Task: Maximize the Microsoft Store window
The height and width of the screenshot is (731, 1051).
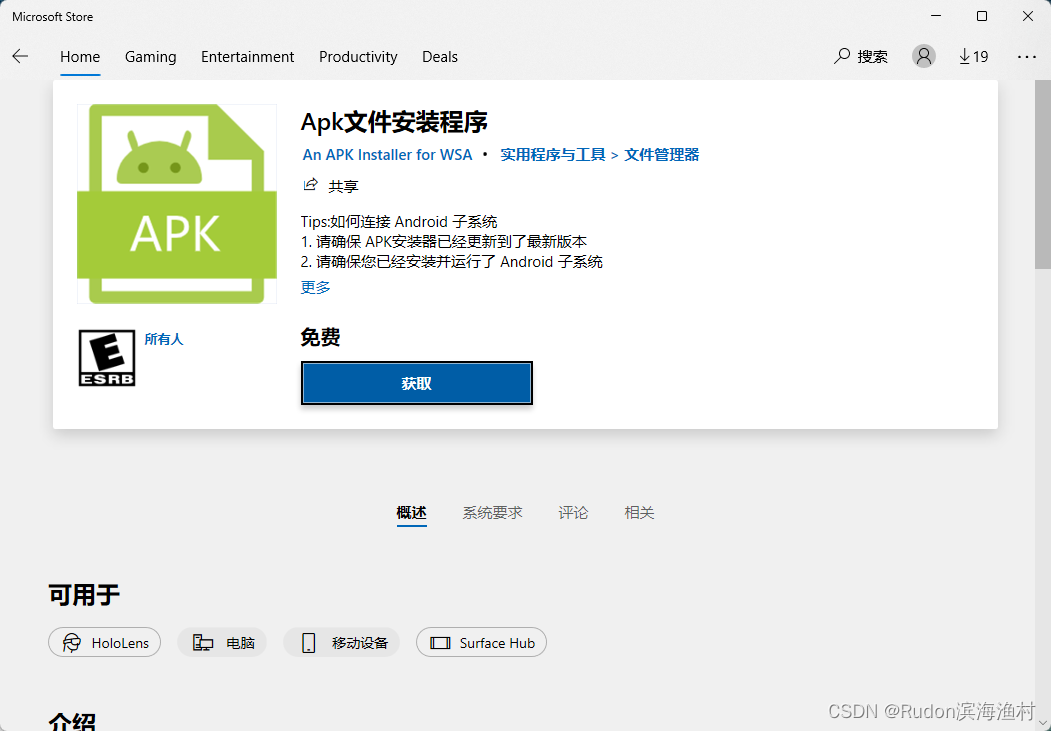Action: pyautogui.click(x=981, y=16)
